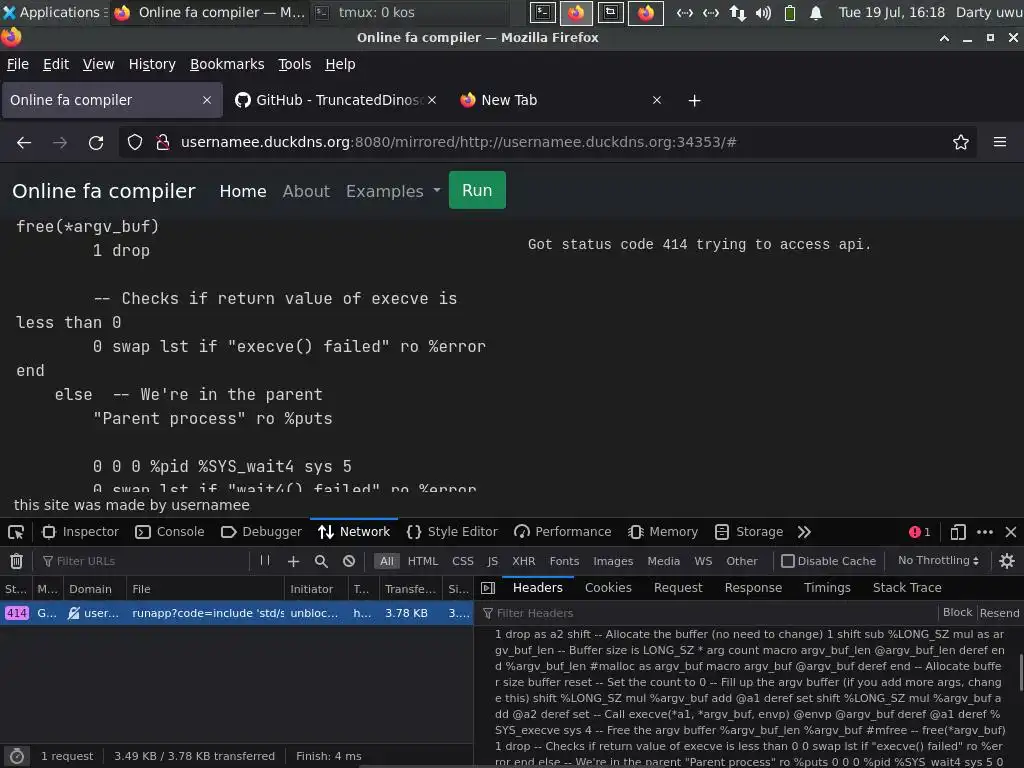Open a new browser tab with plus
This screenshot has height=768, width=1024.
pyautogui.click(x=694, y=101)
